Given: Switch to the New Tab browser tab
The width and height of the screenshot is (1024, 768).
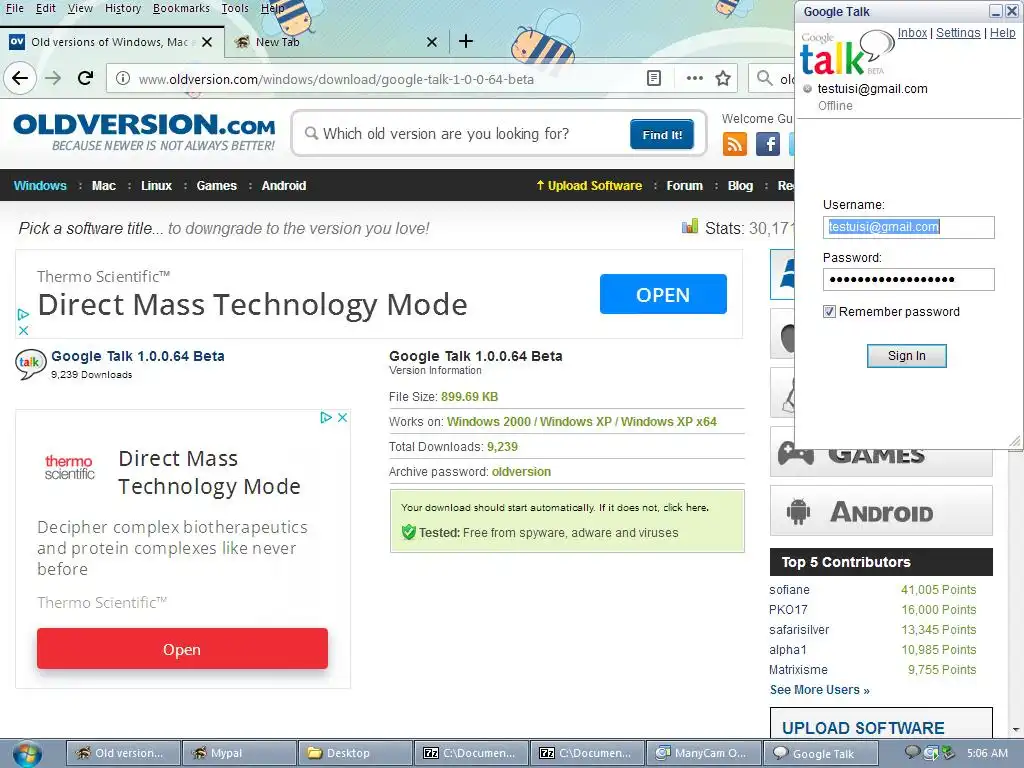Looking at the screenshot, I should pyautogui.click(x=336, y=42).
